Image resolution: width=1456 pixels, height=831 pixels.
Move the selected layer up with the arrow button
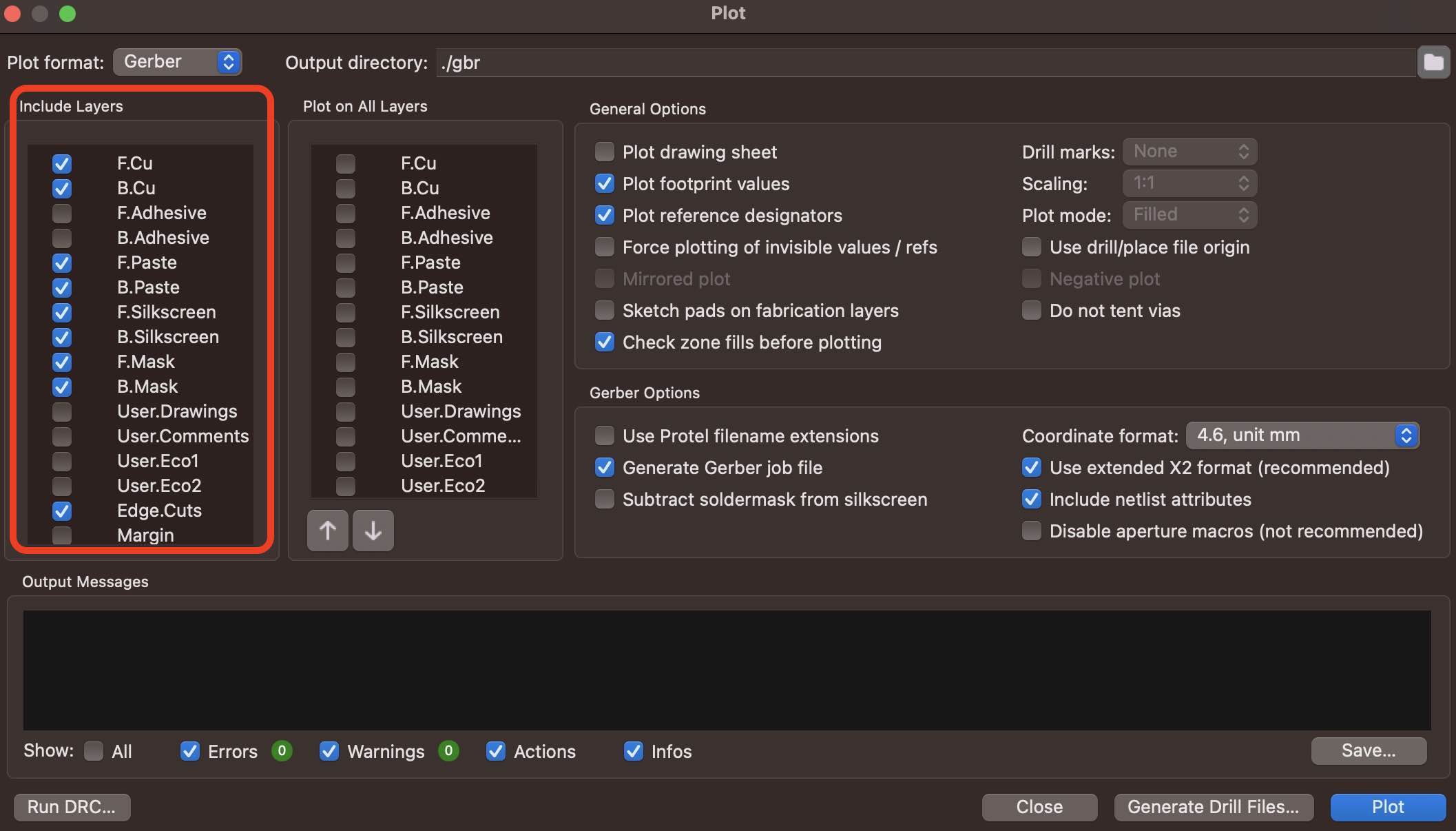point(327,531)
